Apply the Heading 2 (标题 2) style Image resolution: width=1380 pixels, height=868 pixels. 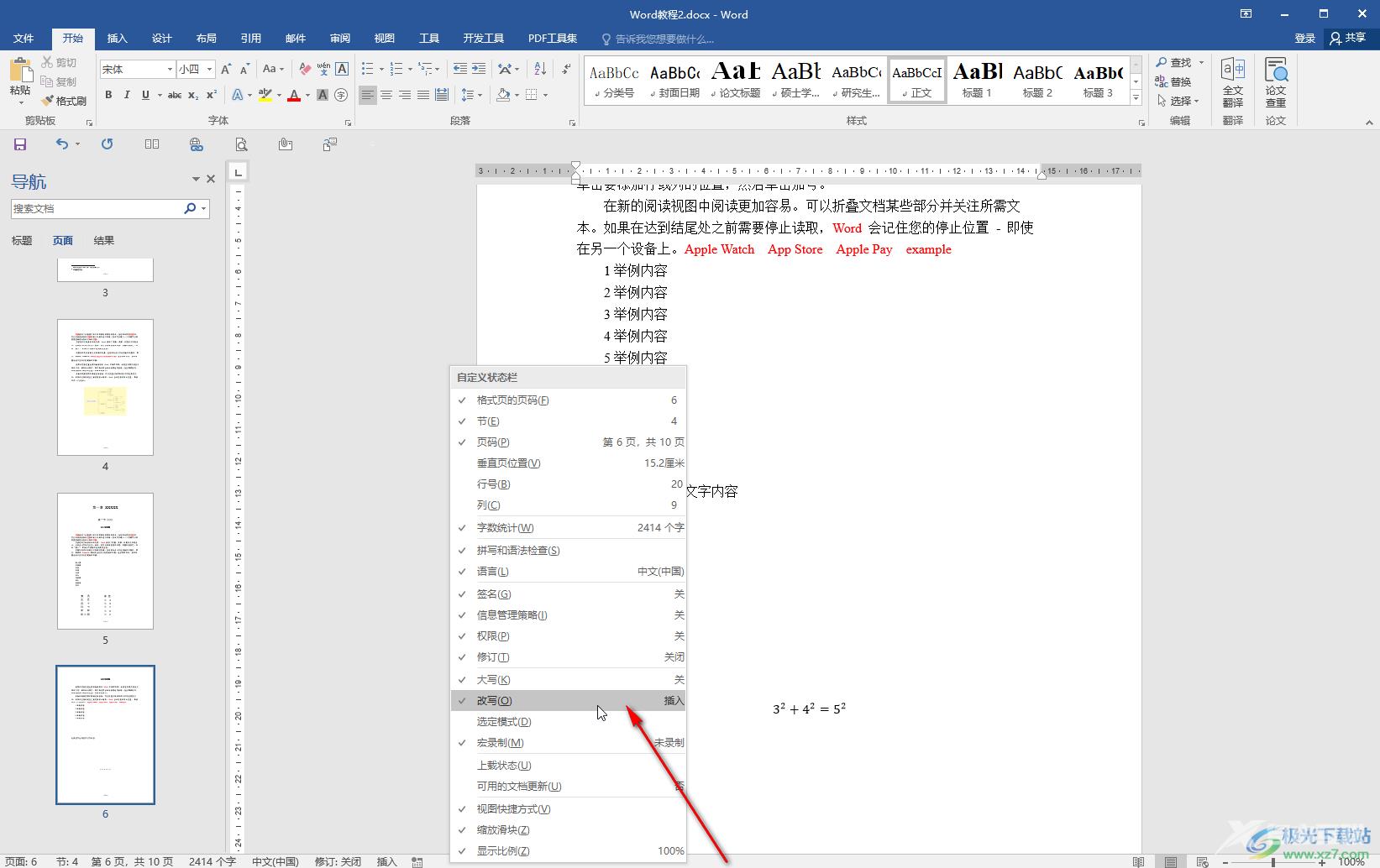coord(1037,81)
